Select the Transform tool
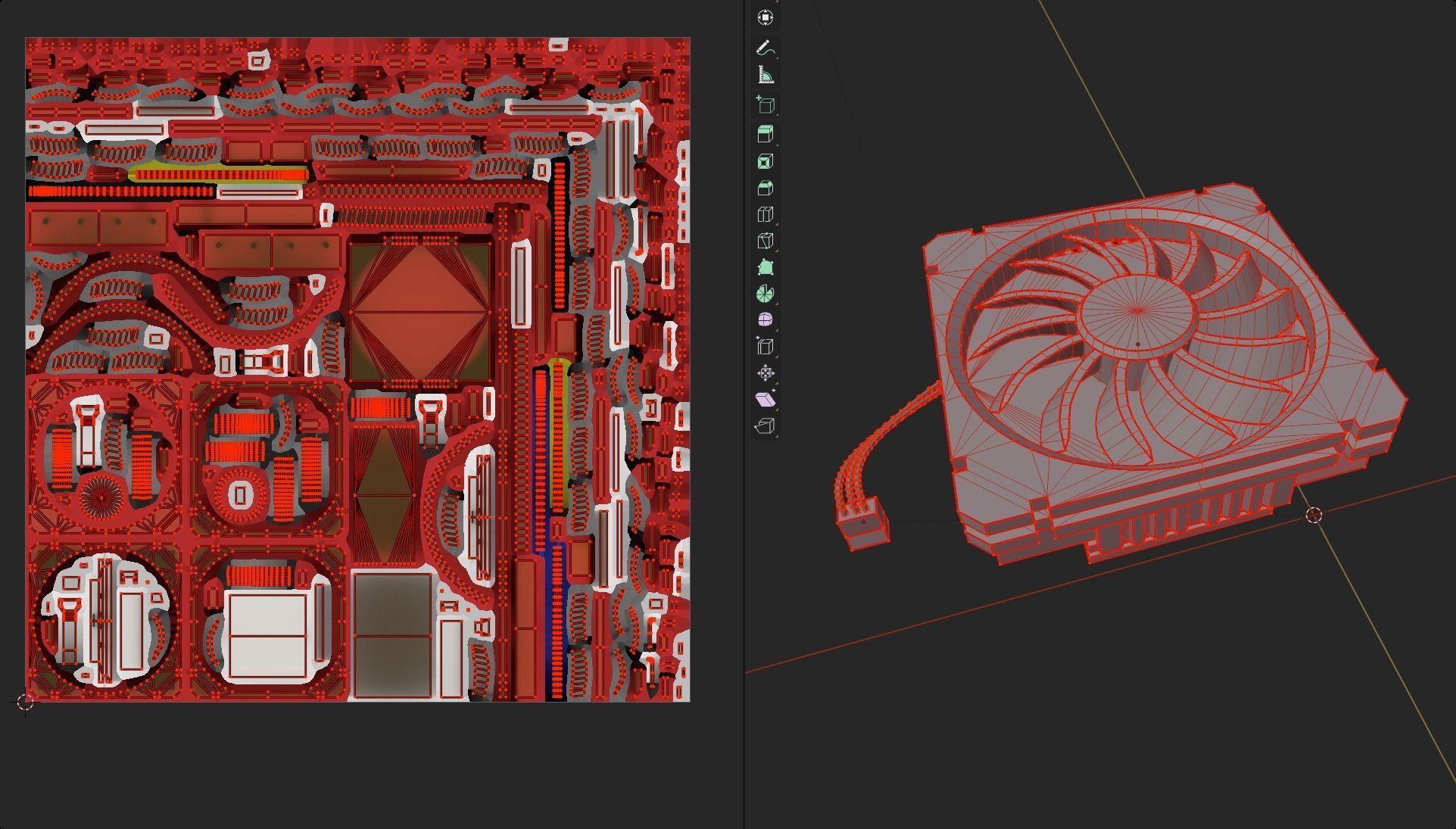This screenshot has height=829, width=1456. click(765, 17)
